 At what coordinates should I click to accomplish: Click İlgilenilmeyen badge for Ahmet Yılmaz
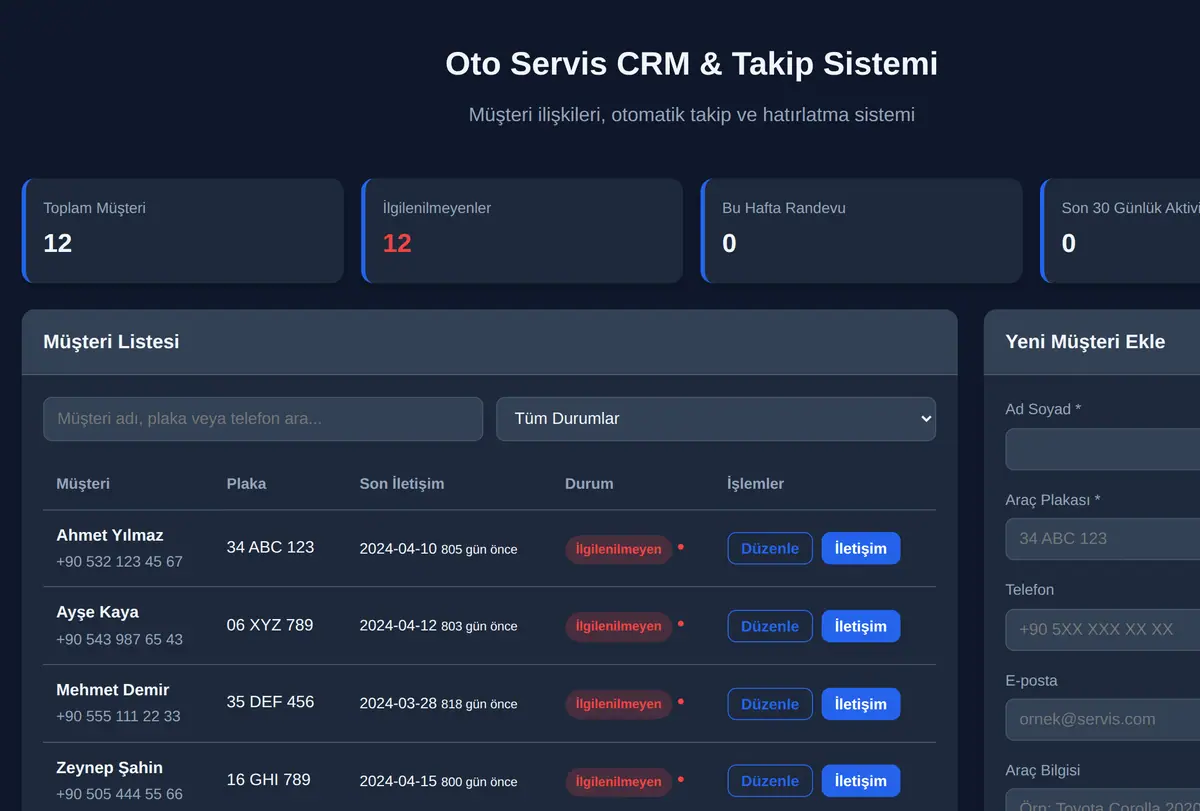pyautogui.click(x=618, y=549)
